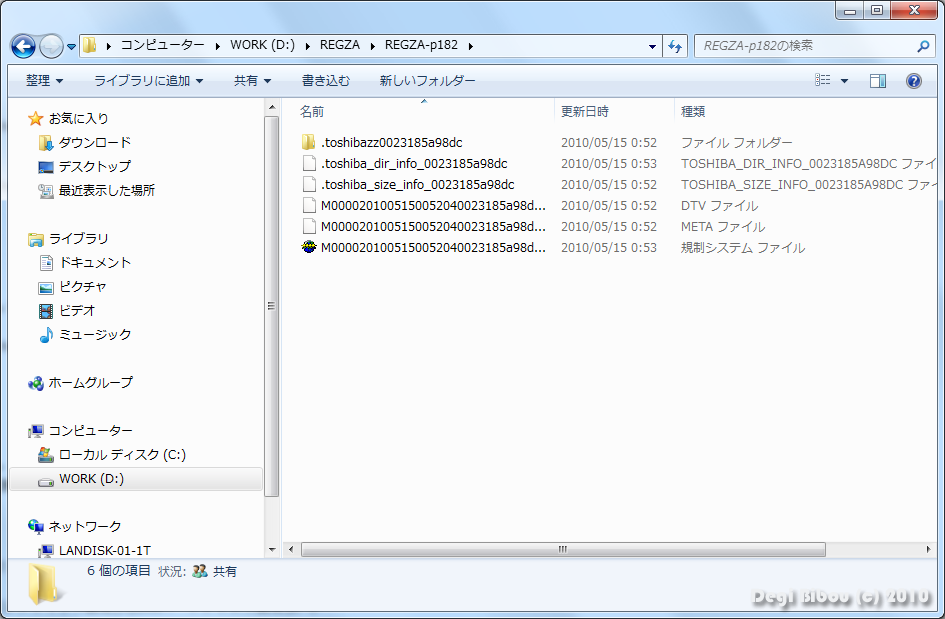Select お気に入り in the navigation pane
The image size is (945, 619).
tap(78, 118)
